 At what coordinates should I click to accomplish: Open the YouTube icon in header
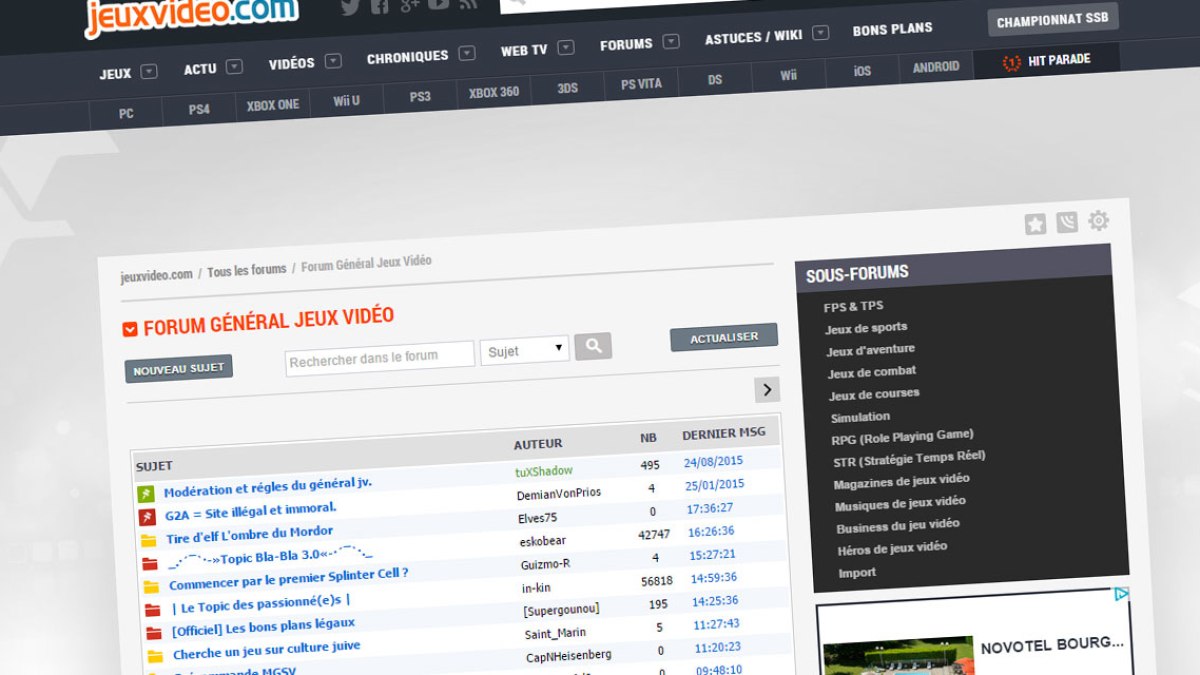438,5
